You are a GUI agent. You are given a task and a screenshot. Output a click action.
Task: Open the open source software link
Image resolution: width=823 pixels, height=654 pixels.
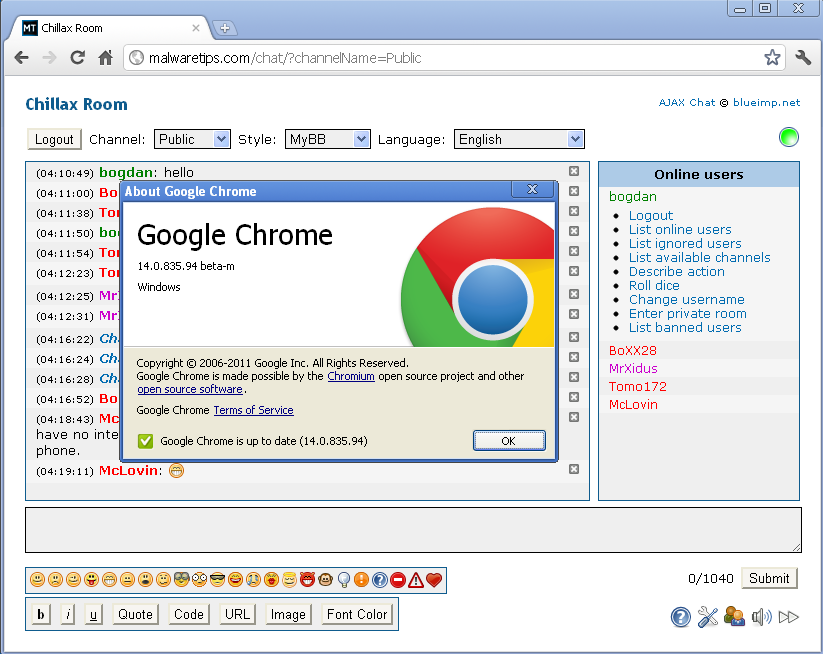[x=190, y=389]
